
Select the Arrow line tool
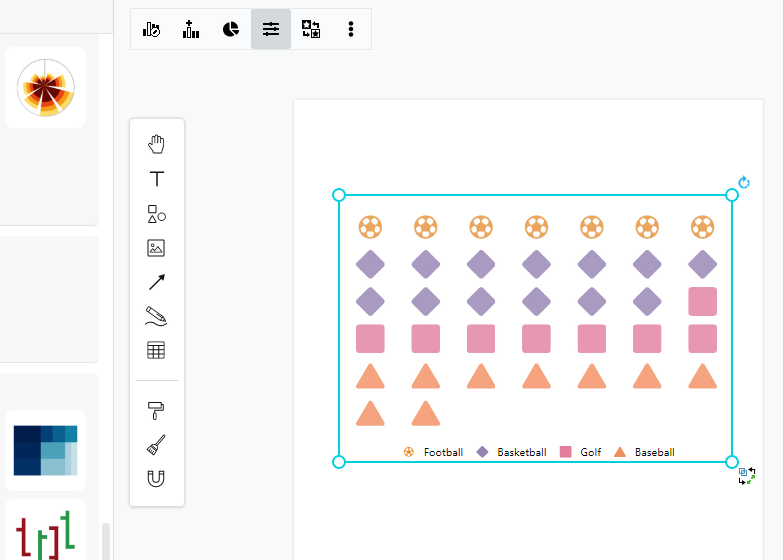(x=156, y=282)
